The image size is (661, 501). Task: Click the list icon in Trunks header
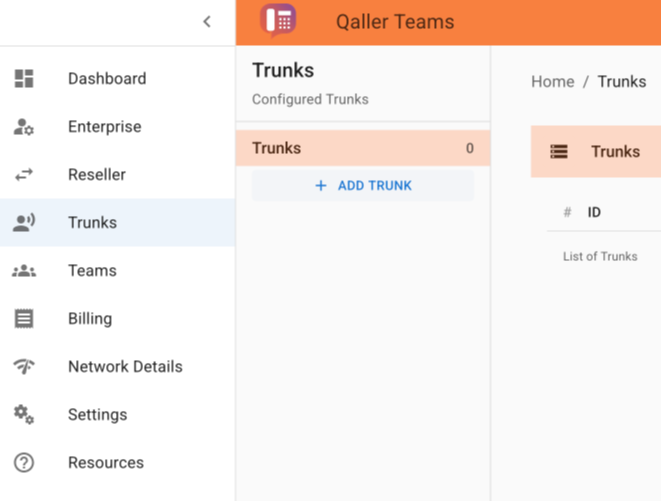point(559,151)
